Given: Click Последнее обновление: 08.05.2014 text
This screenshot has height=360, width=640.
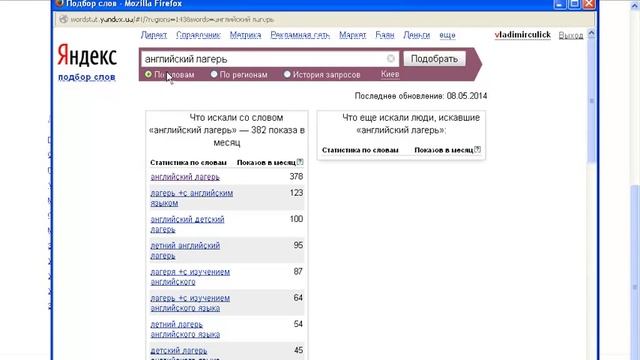Looking at the screenshot, I should 421,96.
